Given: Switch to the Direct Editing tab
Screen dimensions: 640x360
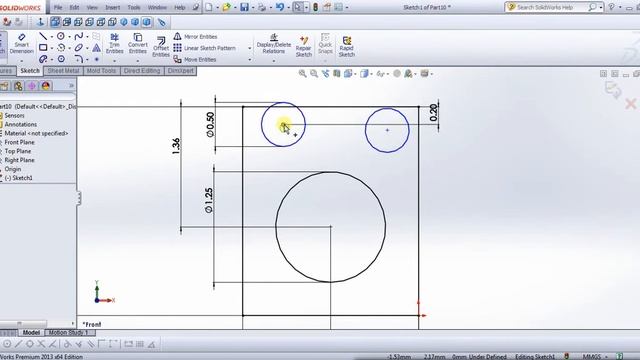Looking at the screenshot, I should pyautogui.click(x=142, y=71).
